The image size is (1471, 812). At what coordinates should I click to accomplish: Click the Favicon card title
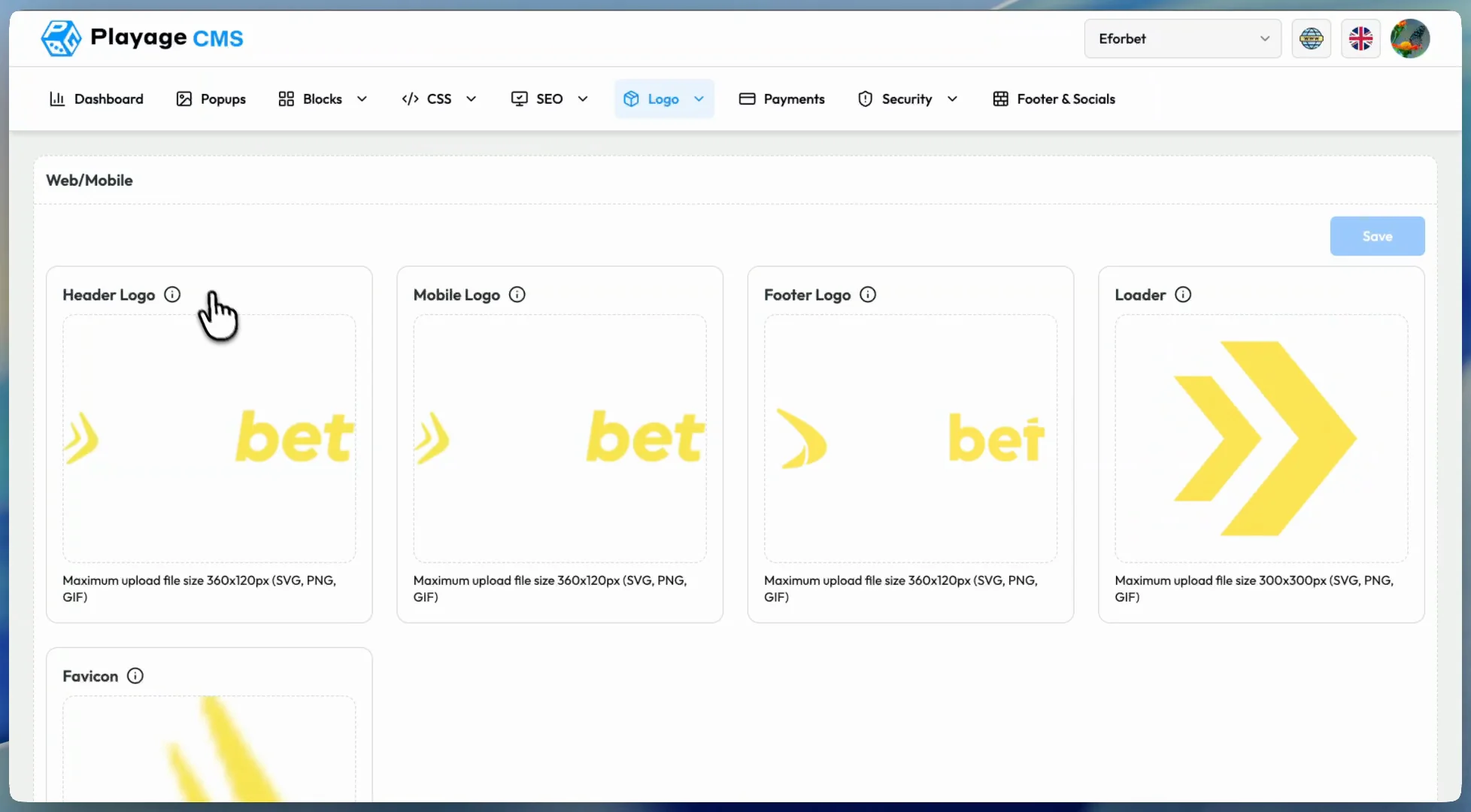pyautogui.click(x=90, y=676)
